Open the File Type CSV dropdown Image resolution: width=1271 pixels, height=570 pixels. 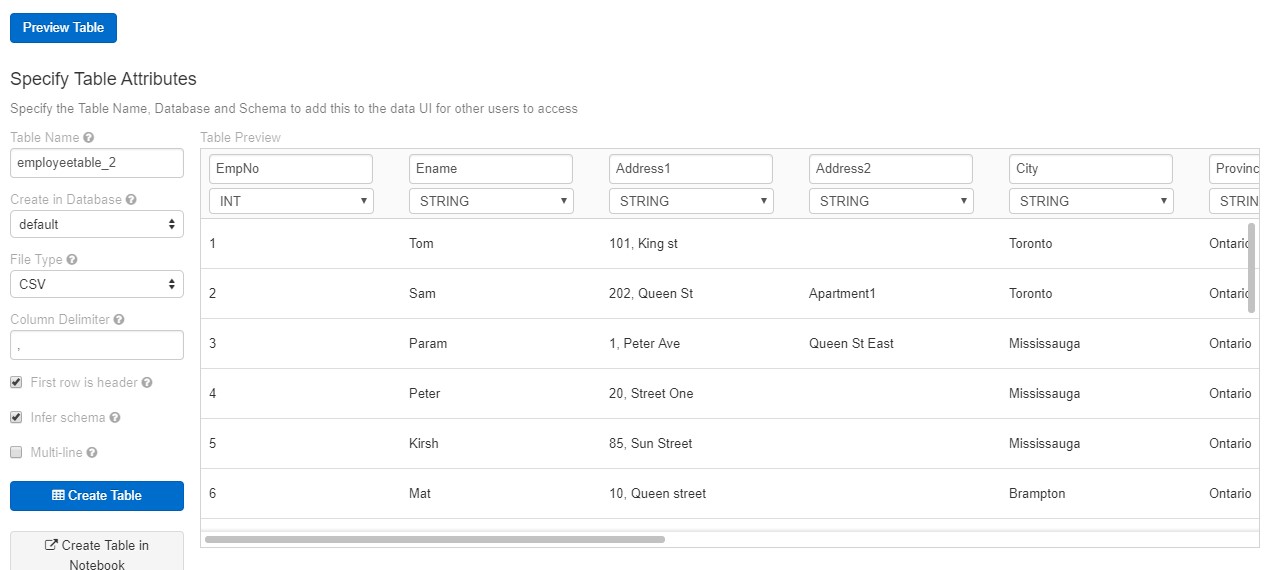tap(97, 284)
